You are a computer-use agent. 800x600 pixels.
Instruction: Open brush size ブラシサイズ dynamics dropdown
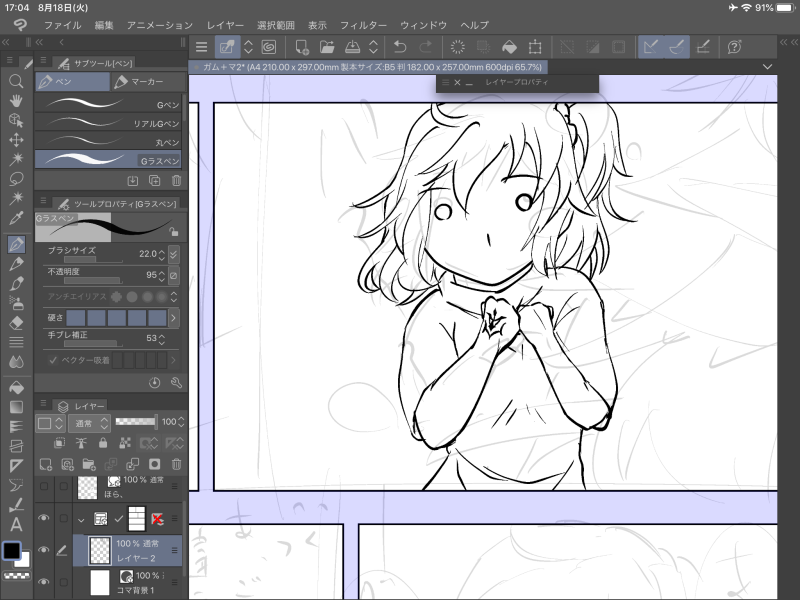tap(173, 254)
